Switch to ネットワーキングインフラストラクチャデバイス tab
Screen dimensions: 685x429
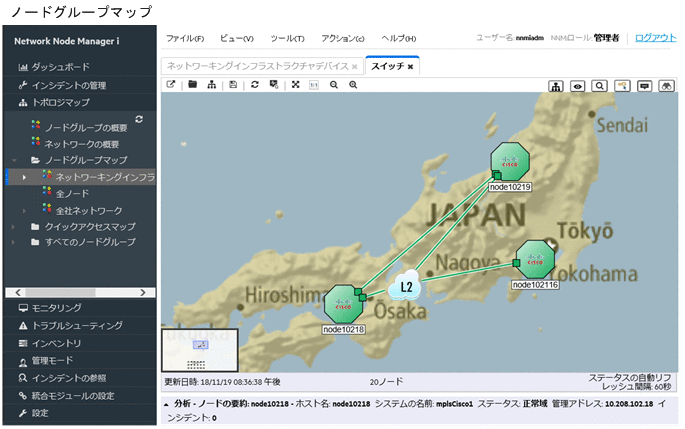click(x=257, y=66)
